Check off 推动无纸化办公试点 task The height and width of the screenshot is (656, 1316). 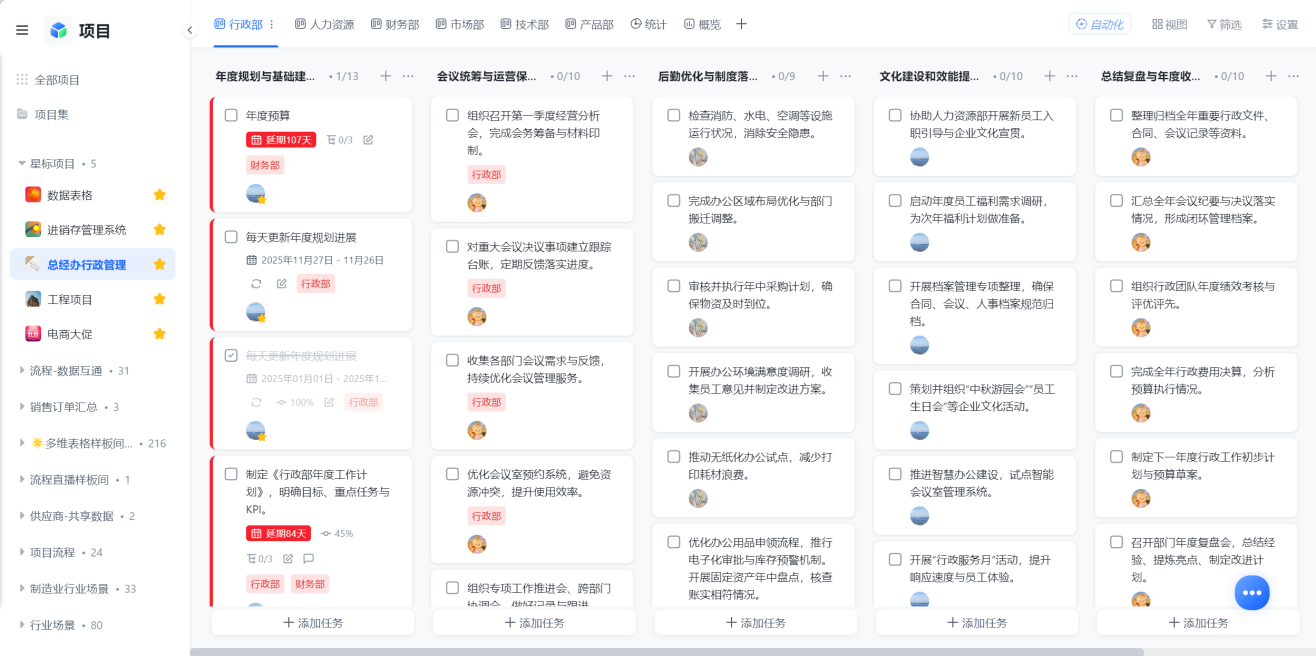coord(674,456)
